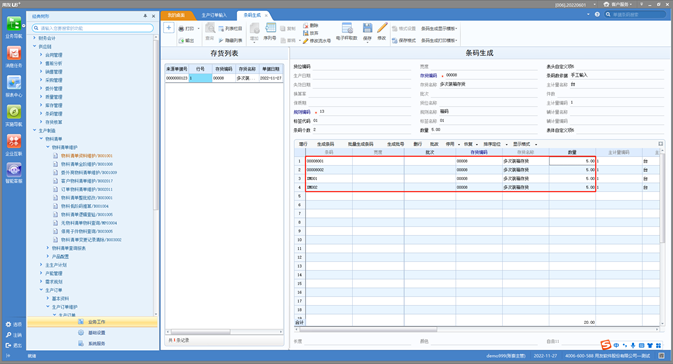Select 基础设置 at panel bottom

pos(92,333)
